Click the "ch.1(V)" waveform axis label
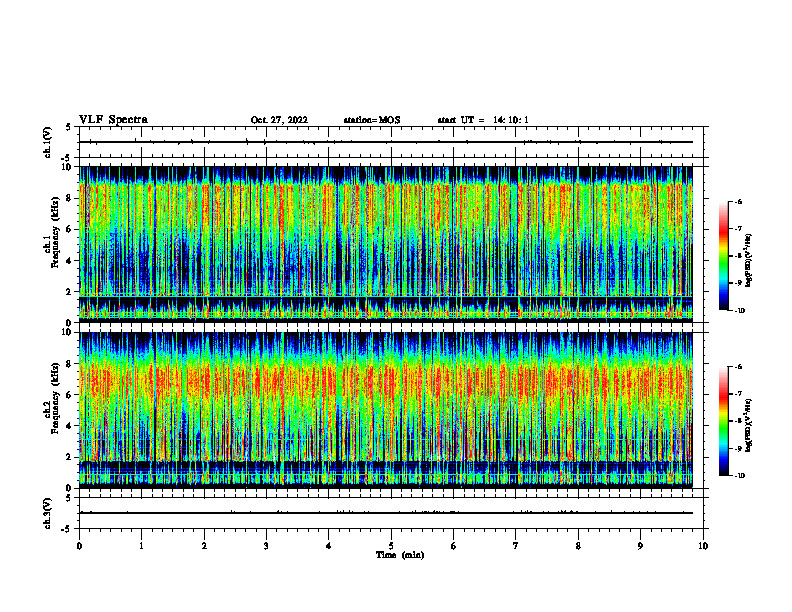 (x=47, y=142)
